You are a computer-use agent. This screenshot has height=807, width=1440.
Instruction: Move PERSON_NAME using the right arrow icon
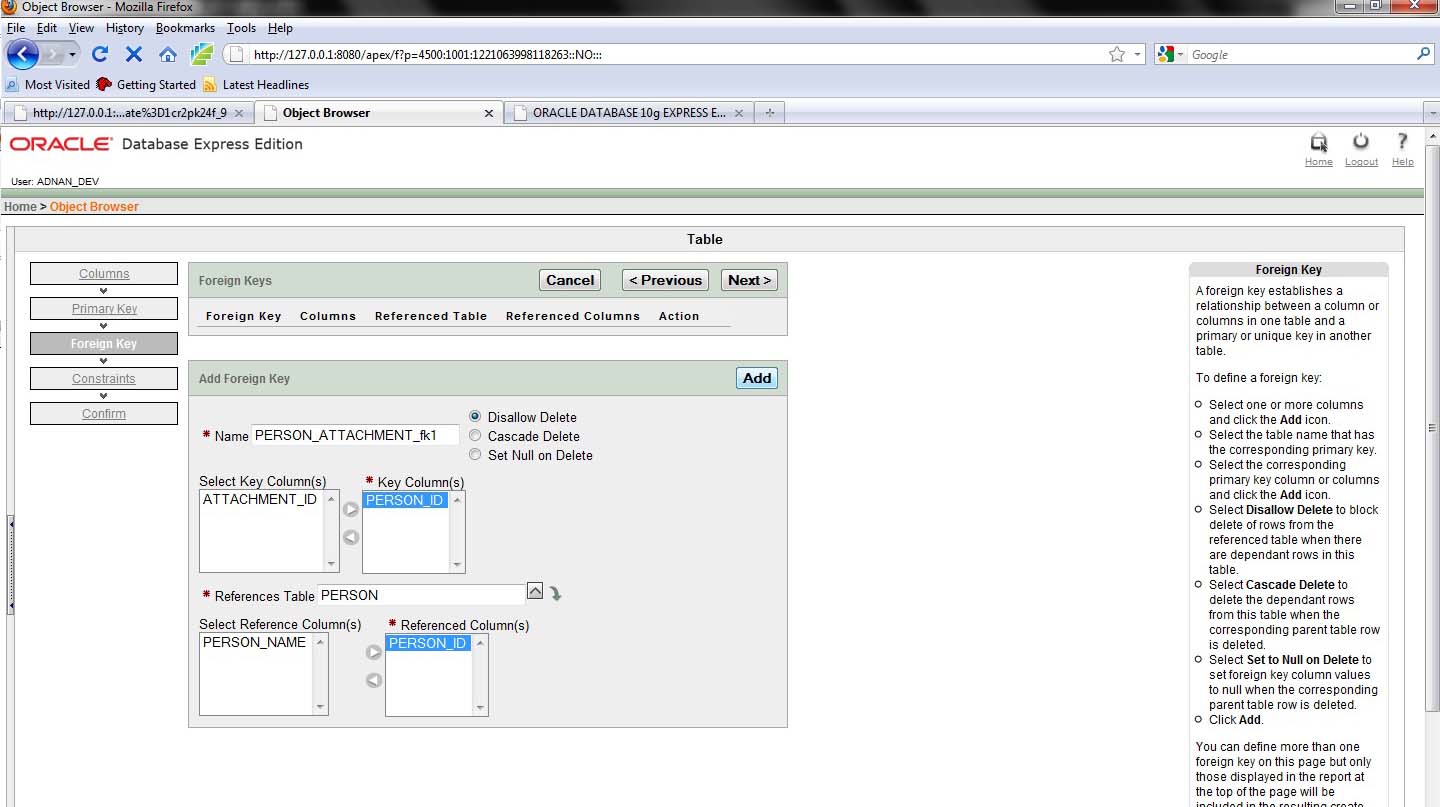[x=374, y=652]
